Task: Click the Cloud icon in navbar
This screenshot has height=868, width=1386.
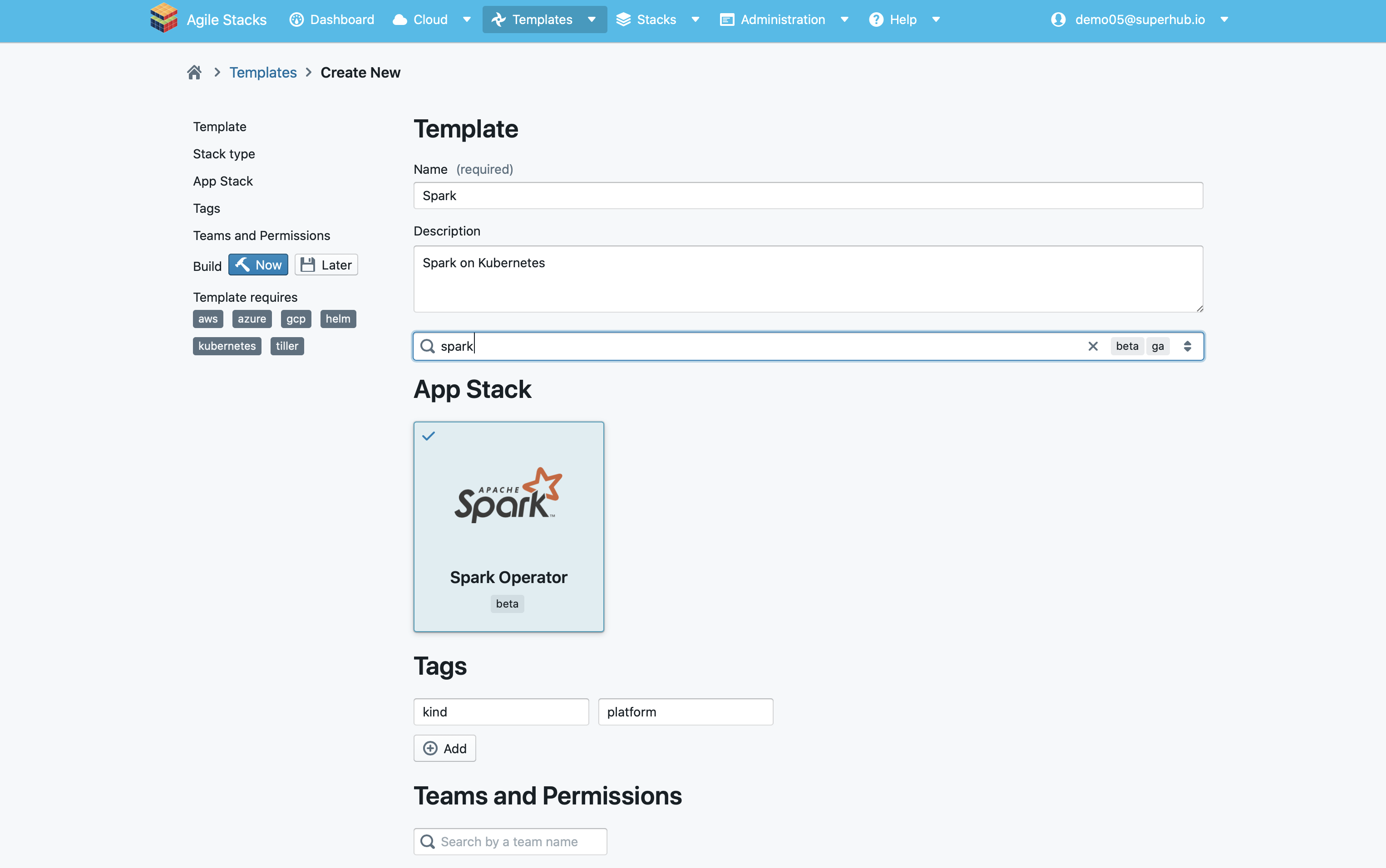Action: coord(400,20)
